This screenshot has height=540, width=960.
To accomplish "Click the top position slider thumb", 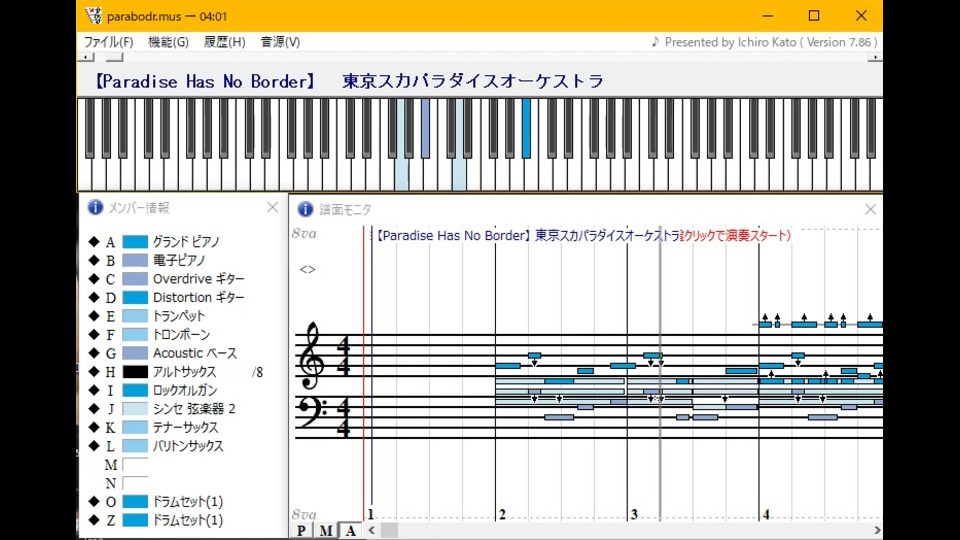I will tap(114, 57).
